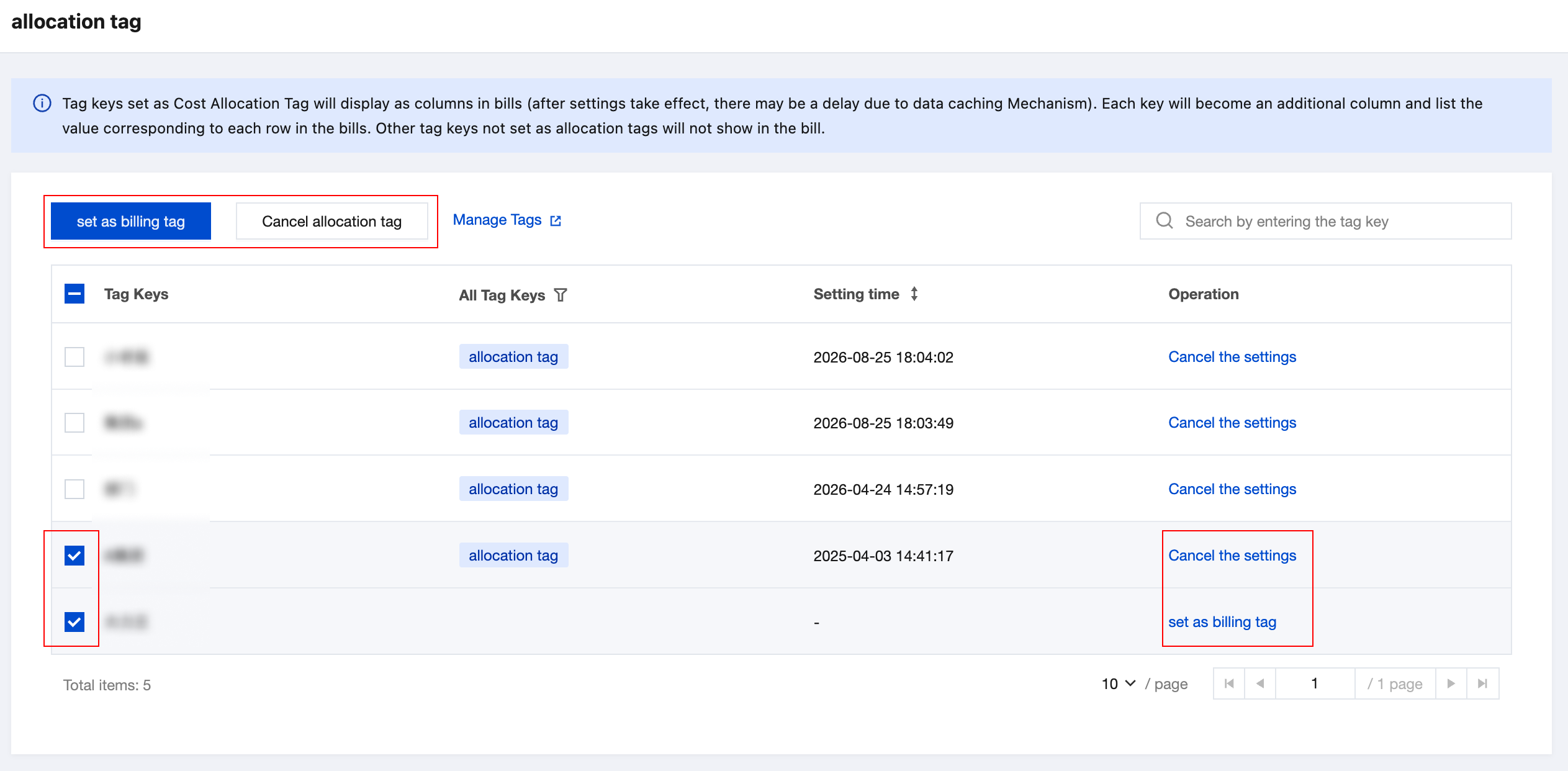Click the Cancel allocation tag button
Screen dimensions: 1568x771
click(331, 221)
